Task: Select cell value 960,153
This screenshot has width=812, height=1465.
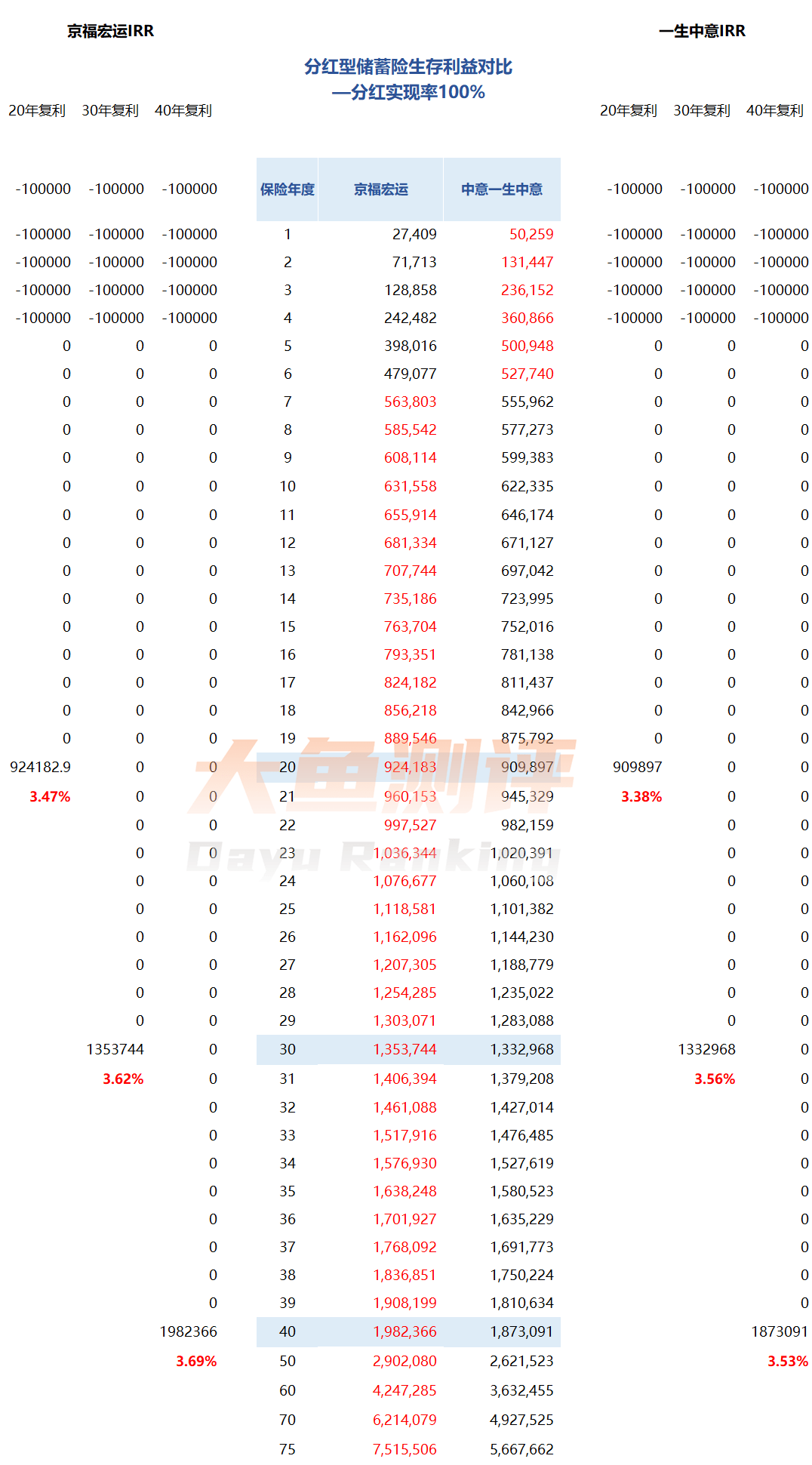Action: coord(411,796)
